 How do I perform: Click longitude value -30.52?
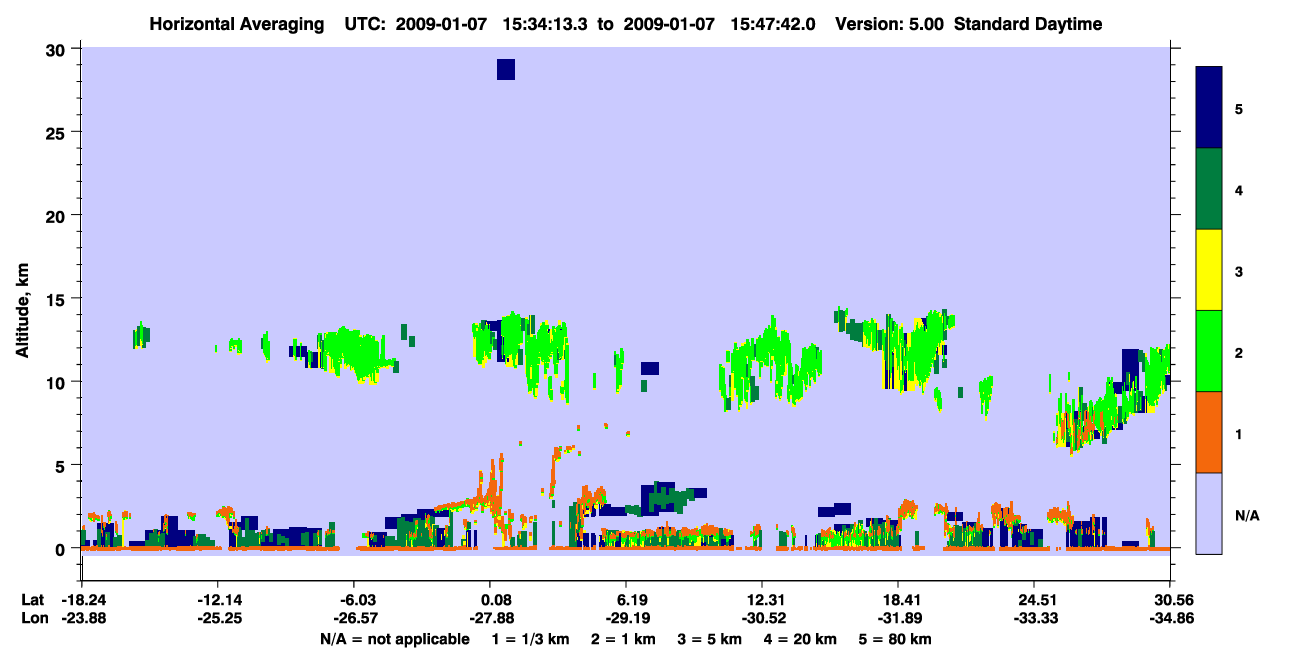coord(762,618)
